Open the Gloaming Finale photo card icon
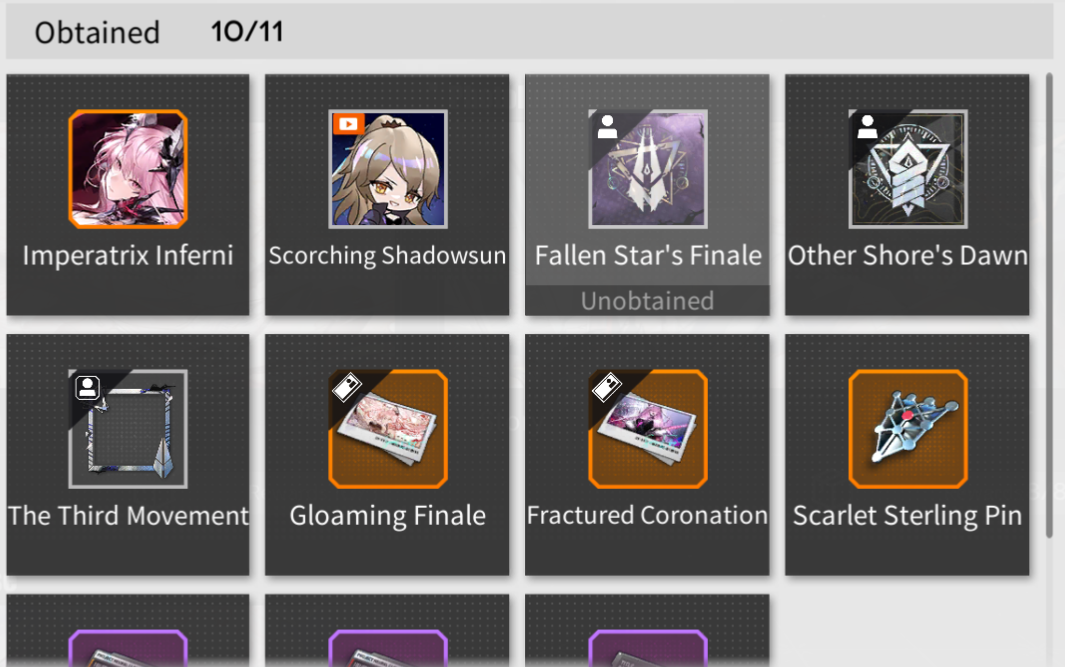The image size is (1065, 667). tap(388, 429)
